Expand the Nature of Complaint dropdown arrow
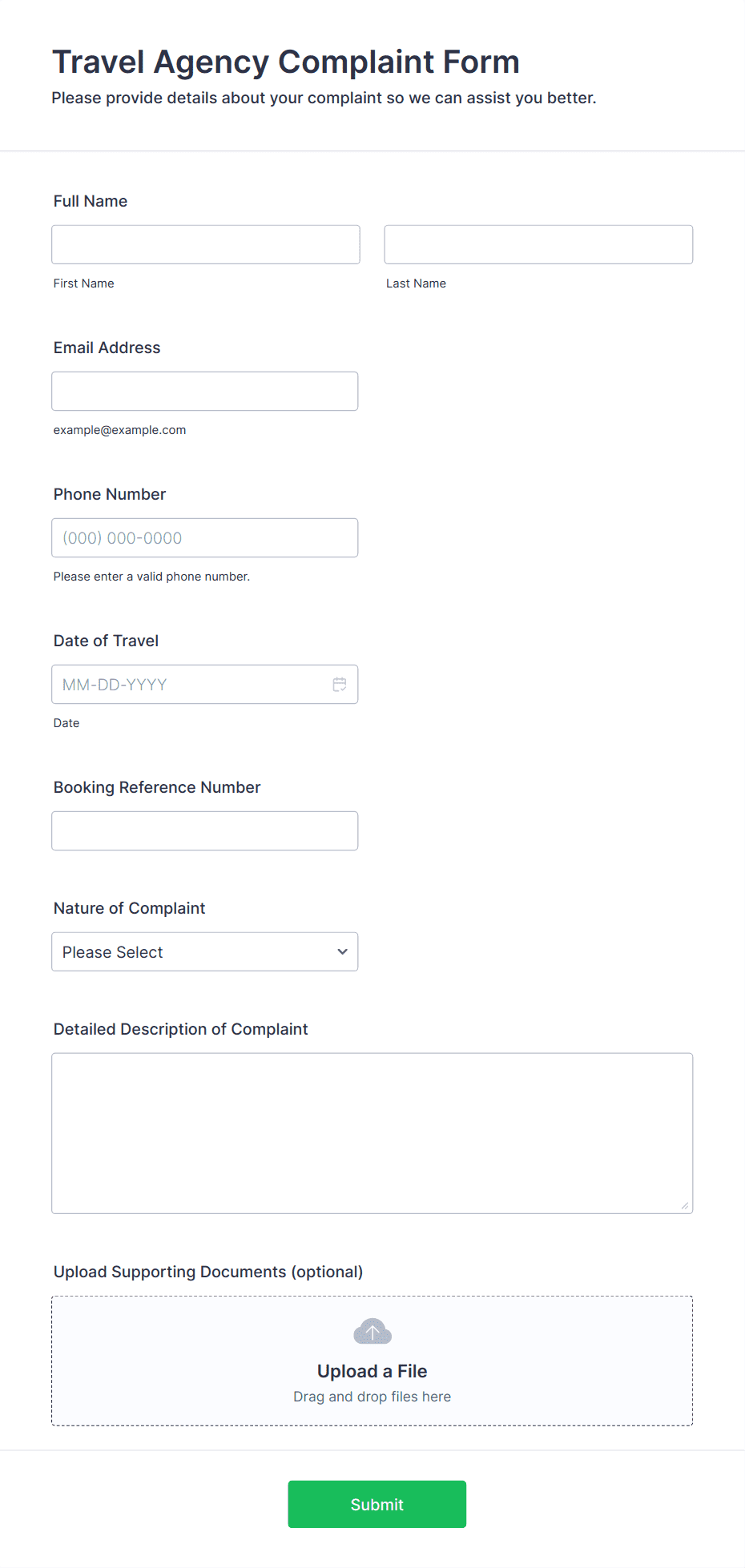Screen dimensions: 745x1568 (342, 952)
